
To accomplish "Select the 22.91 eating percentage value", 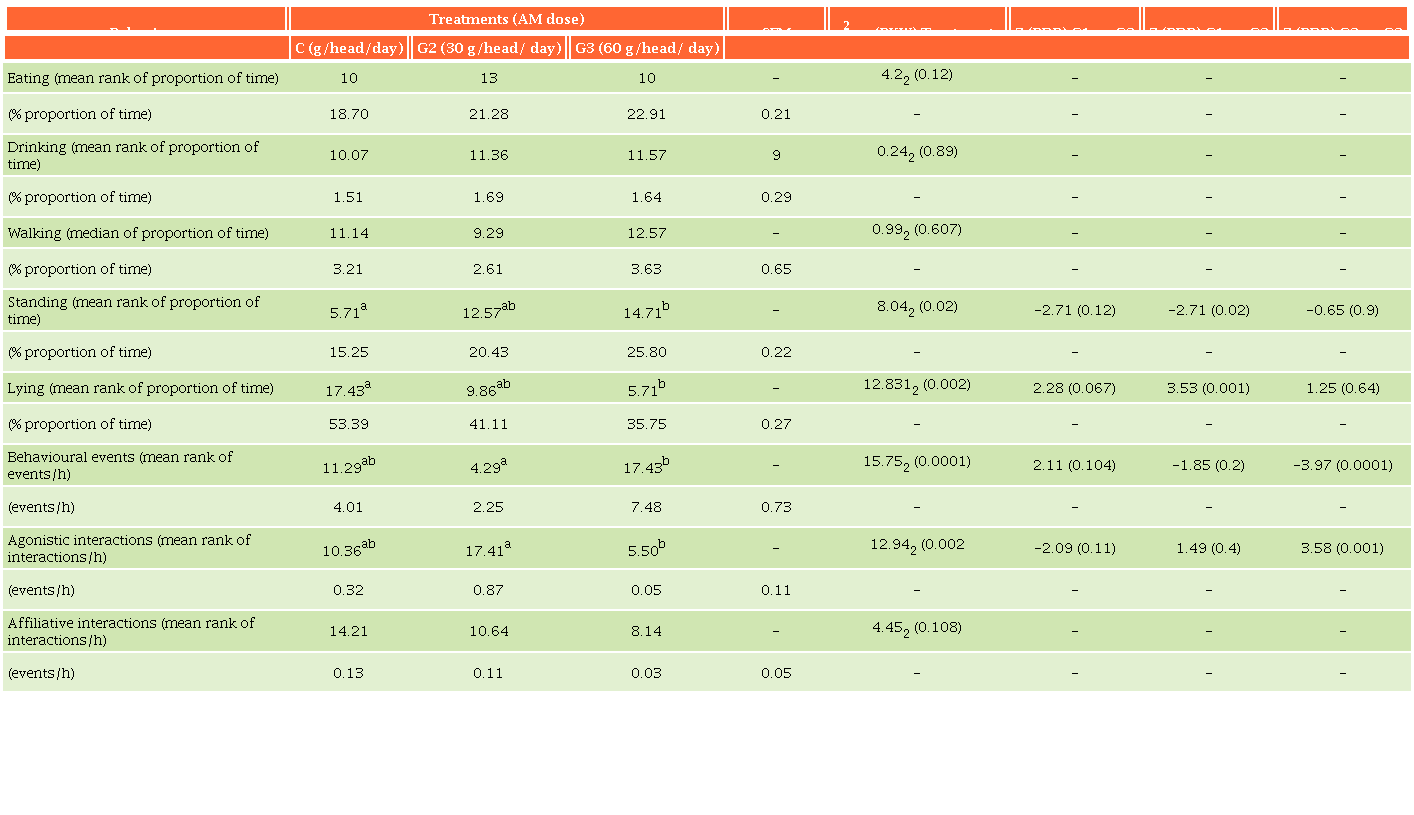I will click(647, 114).
